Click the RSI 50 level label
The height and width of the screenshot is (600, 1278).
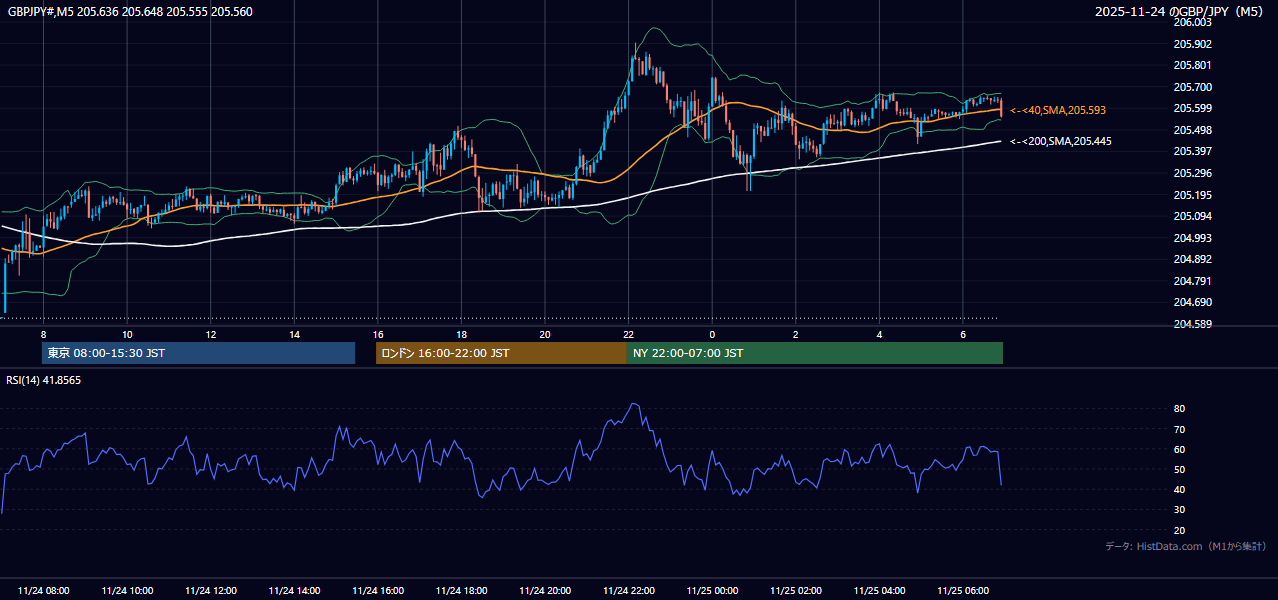1180,469
